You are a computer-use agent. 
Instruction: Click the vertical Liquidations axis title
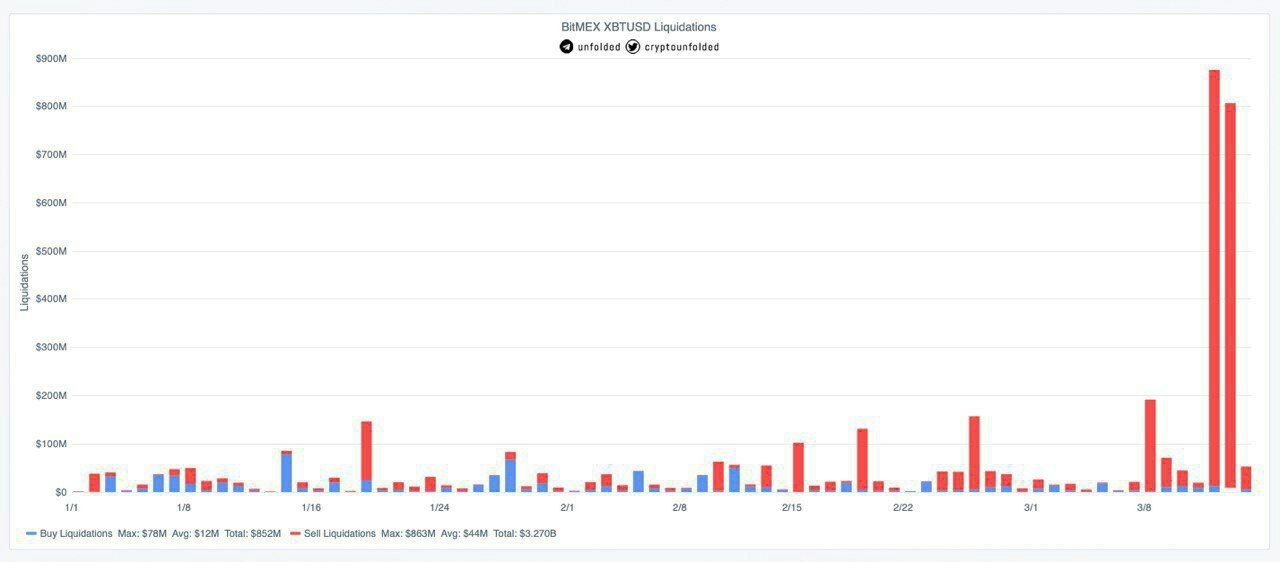[25, 282]
